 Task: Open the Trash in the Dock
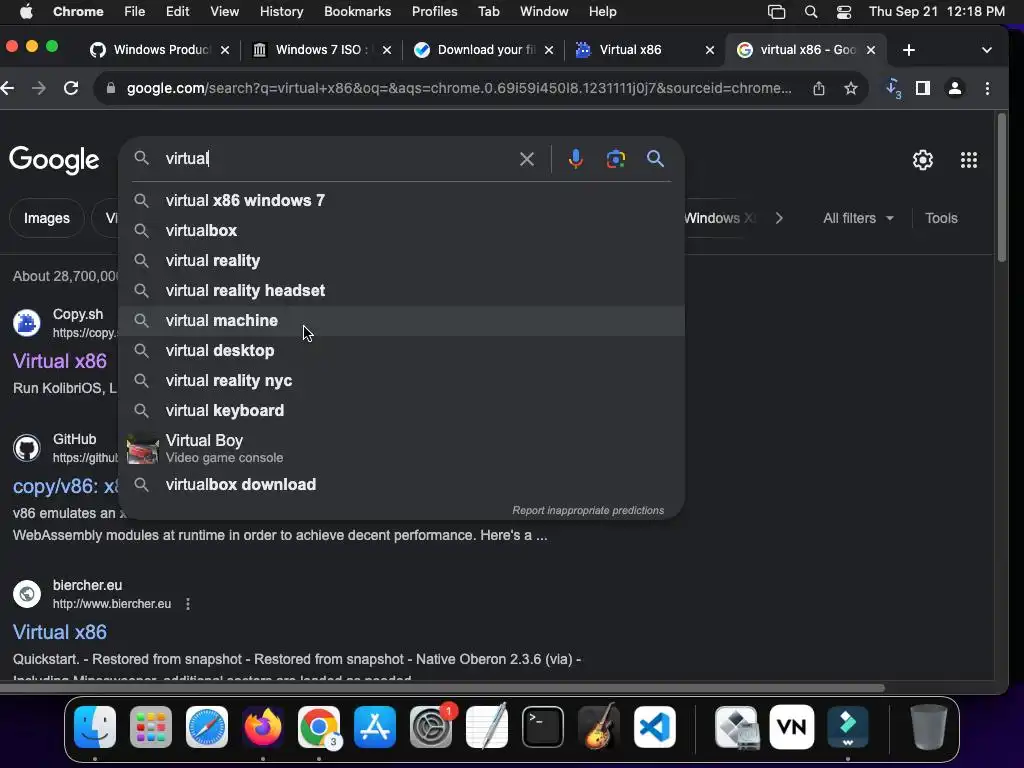point(928,726)
